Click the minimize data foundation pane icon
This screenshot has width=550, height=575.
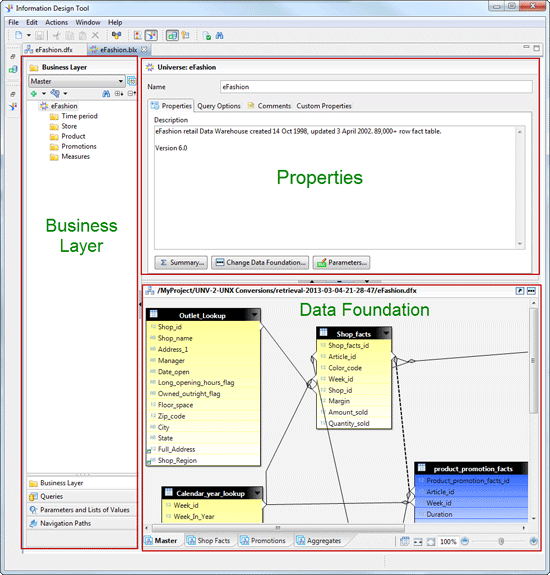(531, 291)
